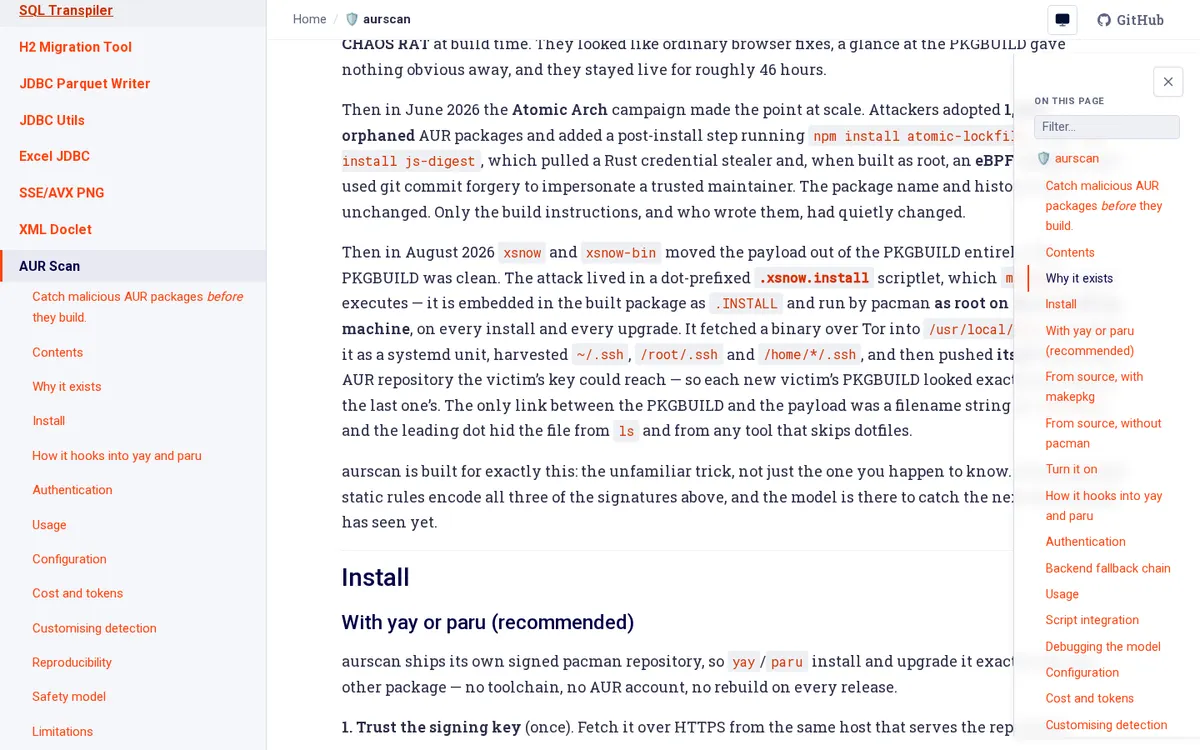Jump to Contents in left sidebar
The height and width of the screenshot is (750, 1200).
pos(57,352)
